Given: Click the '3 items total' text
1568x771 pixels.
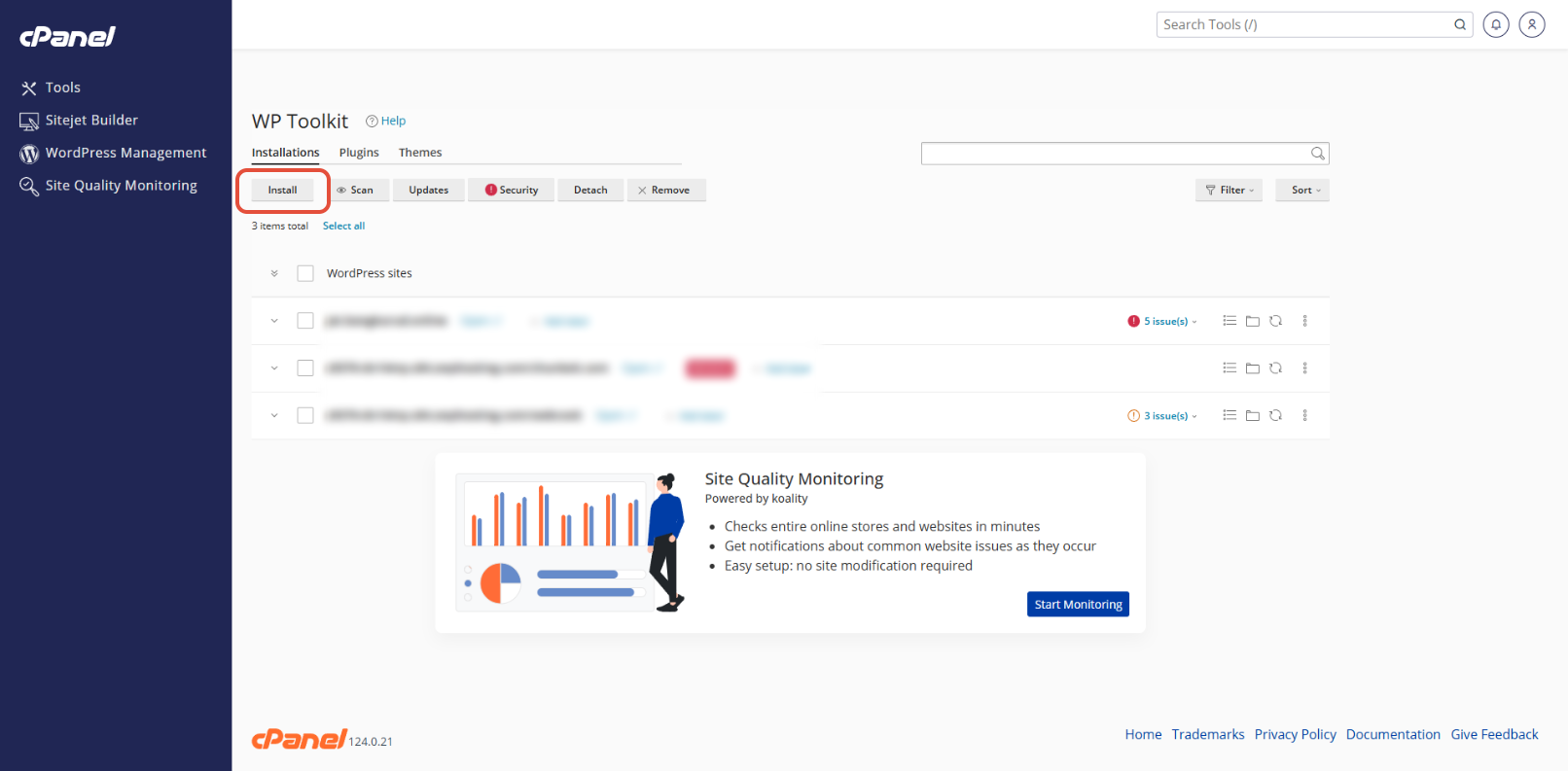Looking at the screenshot, I should tap(280, 226).
